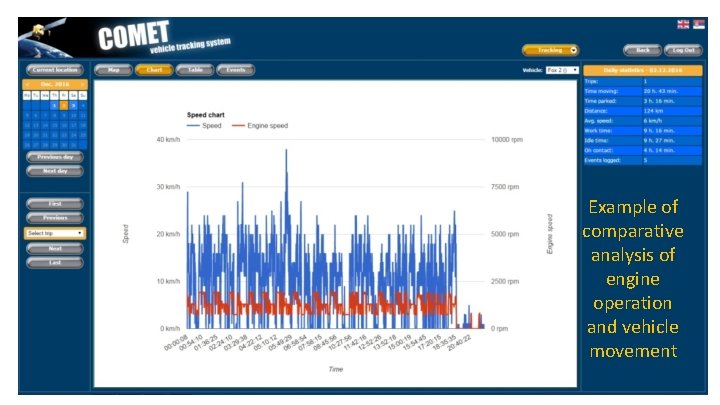The image size is (720, 405).
Task: Switch to the Chart tab
Action: click(154, 70)
